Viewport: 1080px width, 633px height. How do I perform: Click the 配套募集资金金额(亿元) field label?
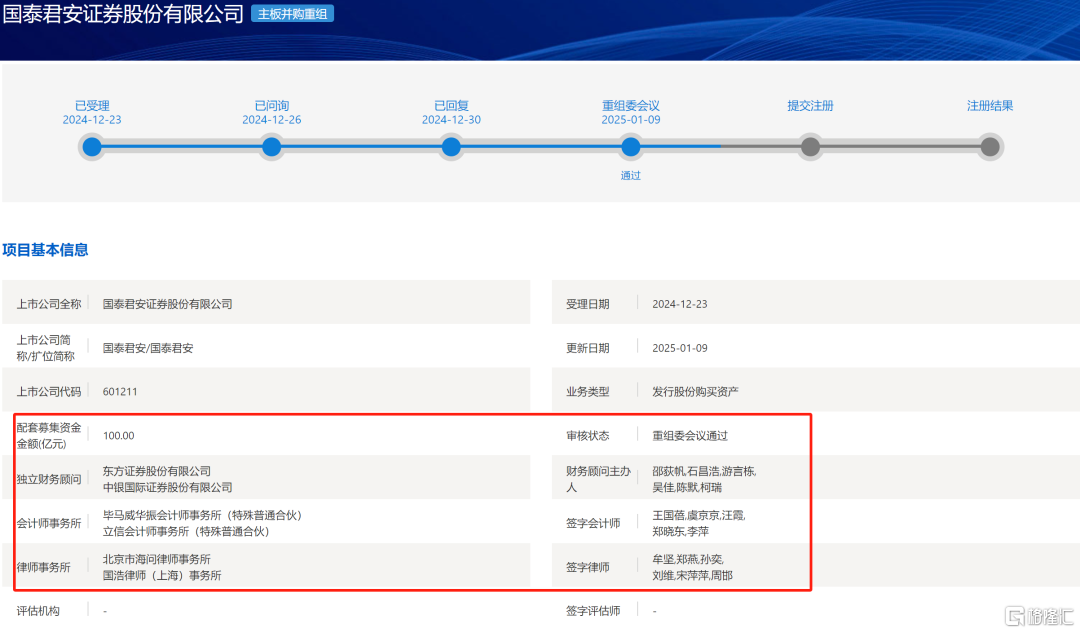49,435
